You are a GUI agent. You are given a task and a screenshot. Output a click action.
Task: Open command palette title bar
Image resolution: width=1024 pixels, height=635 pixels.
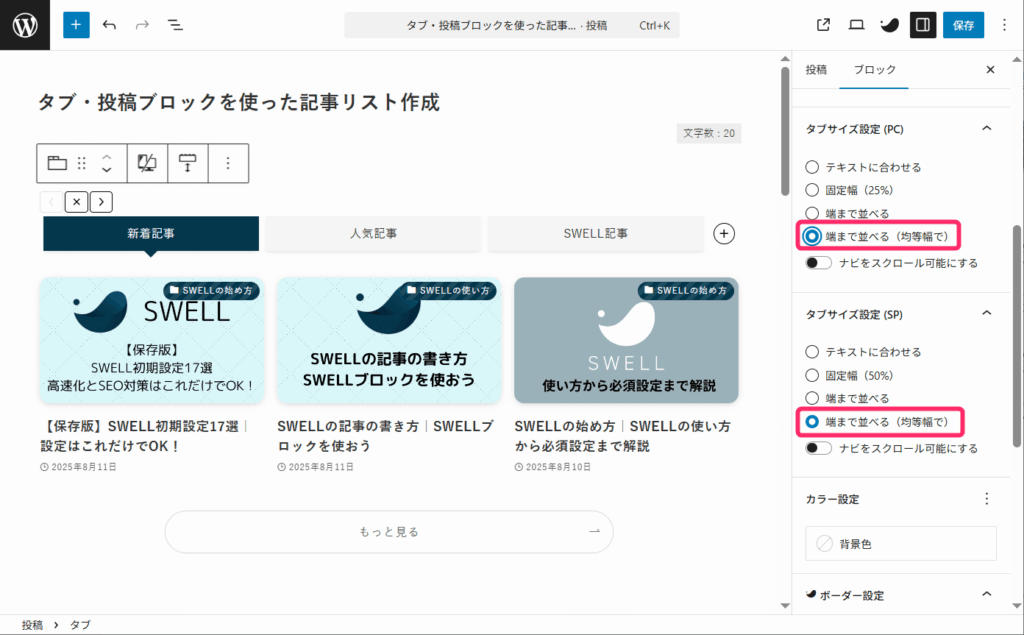pyautogui.click(x=512, y=25)
